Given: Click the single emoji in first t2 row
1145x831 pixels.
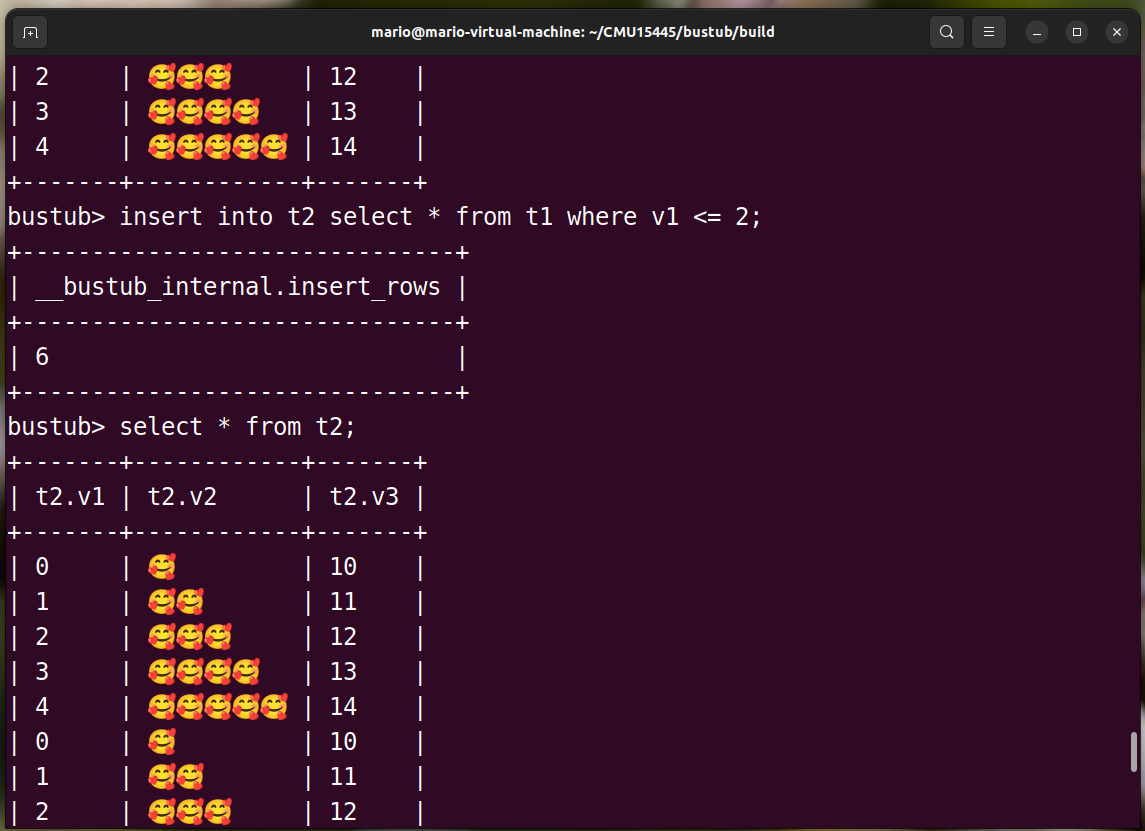Looking at the screenshot, I should (161, 567).
